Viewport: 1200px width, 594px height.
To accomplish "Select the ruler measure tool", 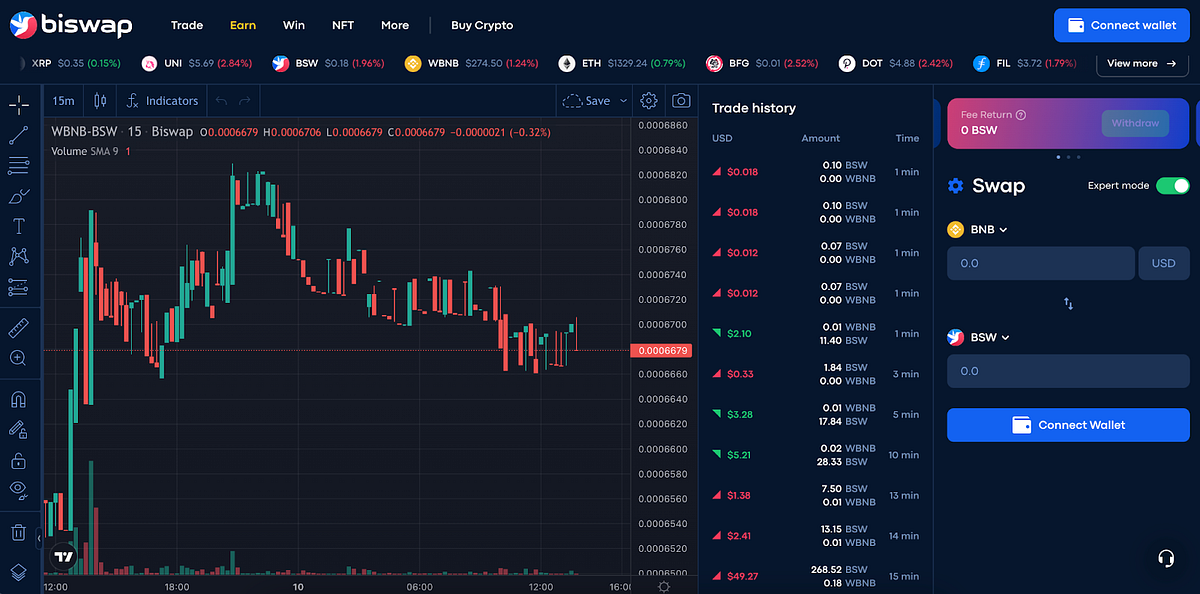I will [x=18, y=327].
